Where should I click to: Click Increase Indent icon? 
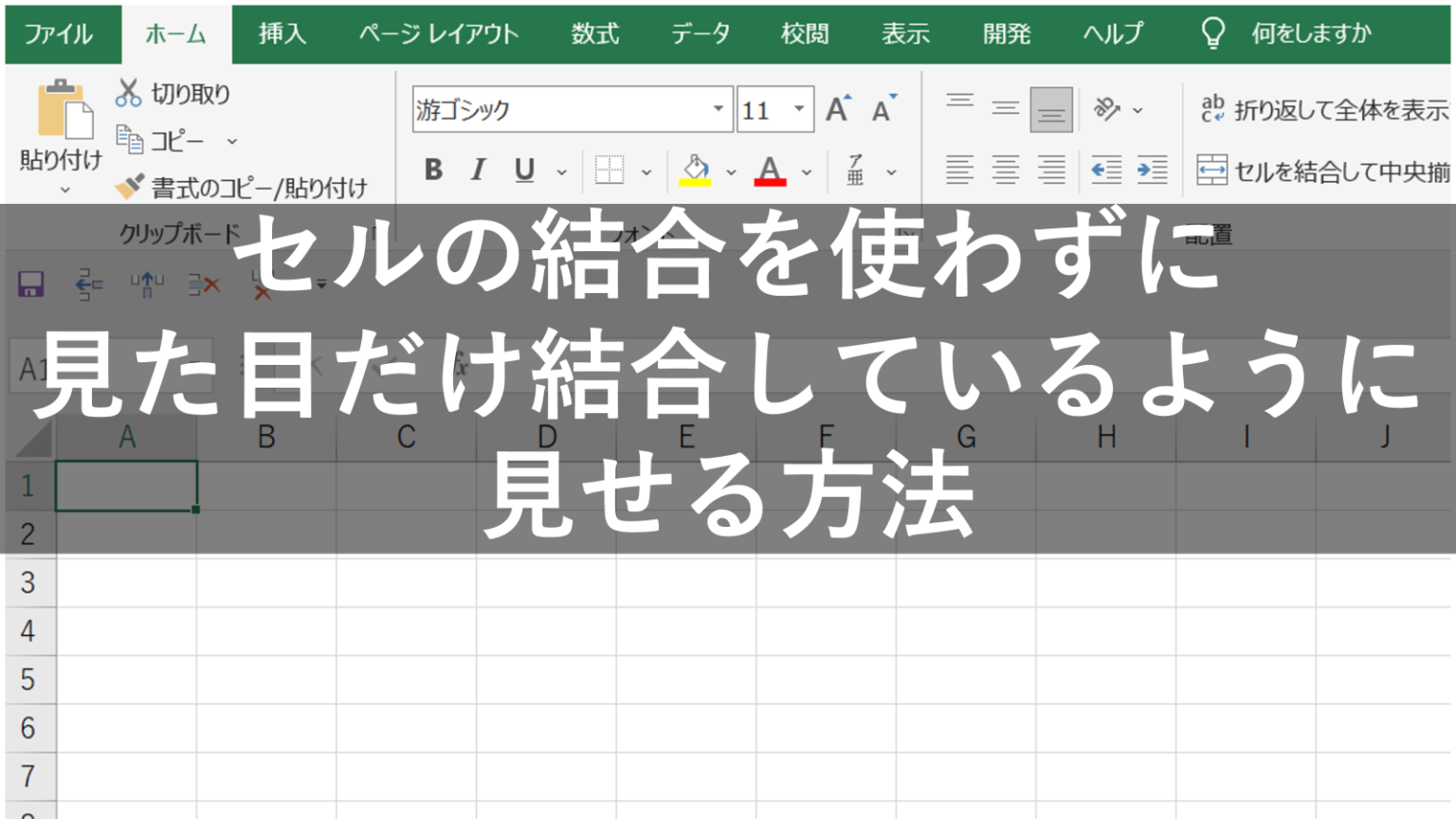pyautogui.click(x=1152, y=170)
